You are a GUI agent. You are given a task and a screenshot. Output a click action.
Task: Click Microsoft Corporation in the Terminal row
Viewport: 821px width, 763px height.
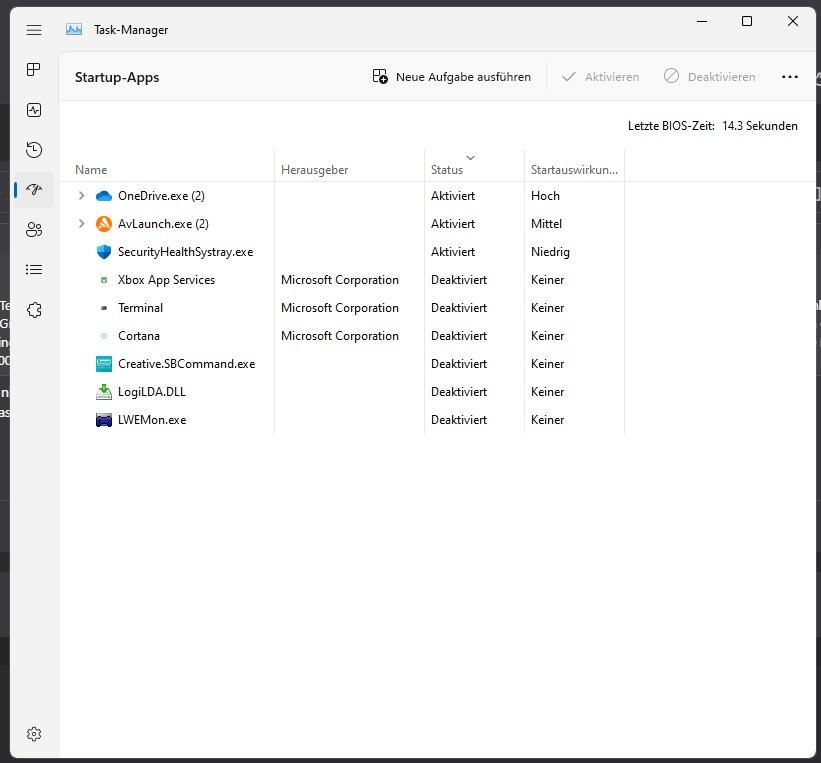(x=340, y=308)
